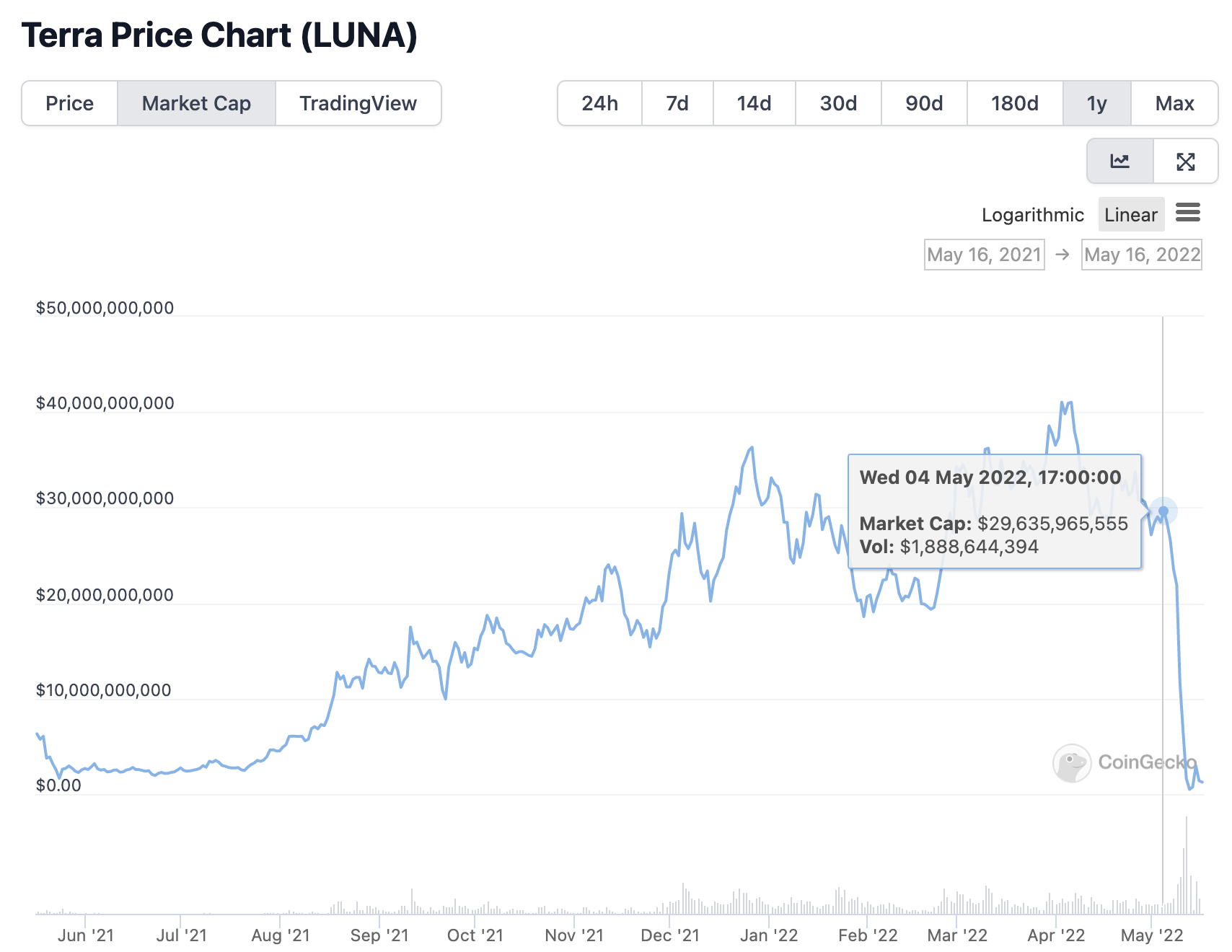Image resolution: width=1232 pixels, height=952 pixels.
Task: Choose the 90d range button
Action: pos(924,103)
